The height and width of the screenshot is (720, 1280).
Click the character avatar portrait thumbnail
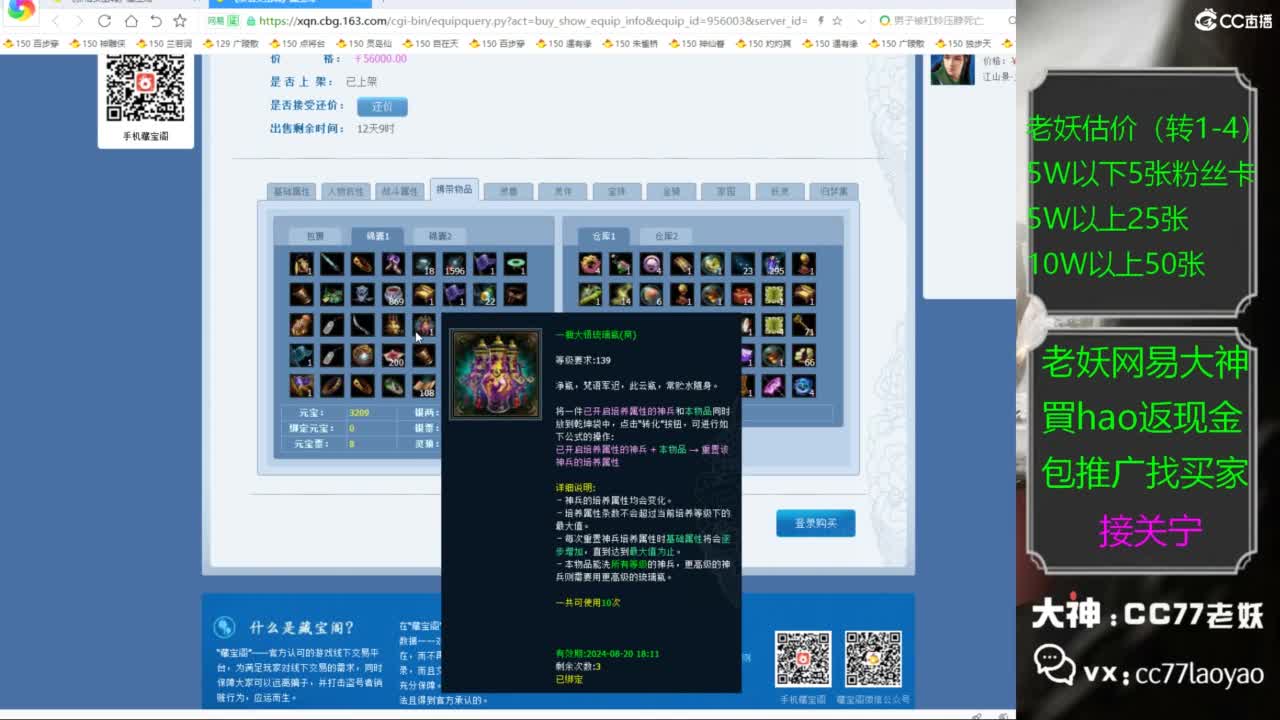pos(952,68)
